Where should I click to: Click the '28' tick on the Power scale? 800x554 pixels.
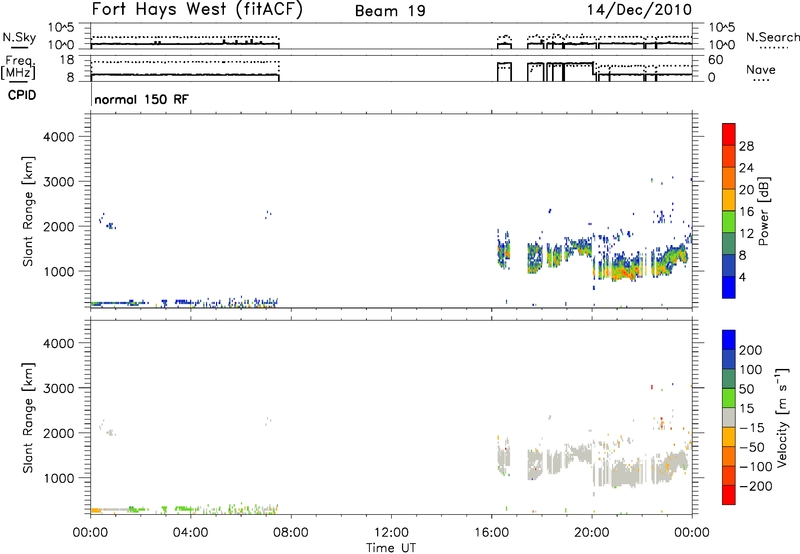(x=746, y=146)
